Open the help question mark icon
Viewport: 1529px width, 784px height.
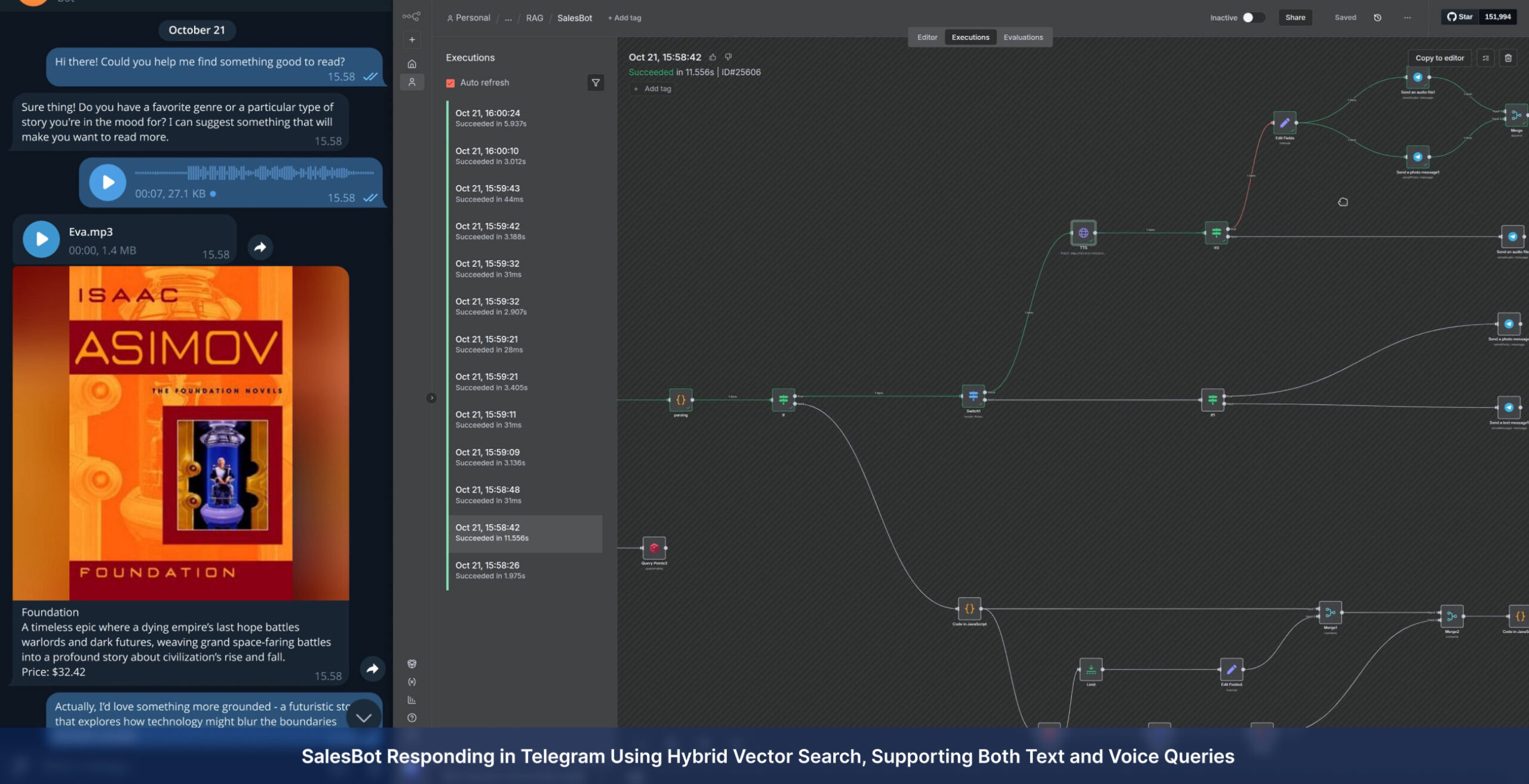(x=412, y=718)
